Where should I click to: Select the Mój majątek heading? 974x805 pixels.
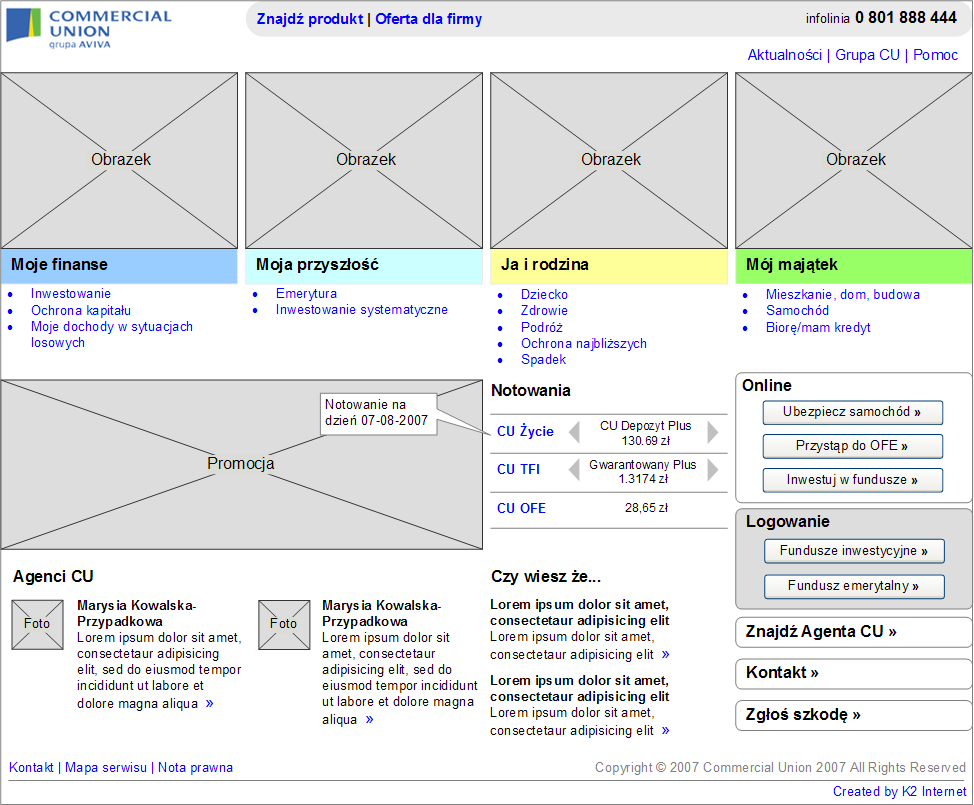point(854,265)
